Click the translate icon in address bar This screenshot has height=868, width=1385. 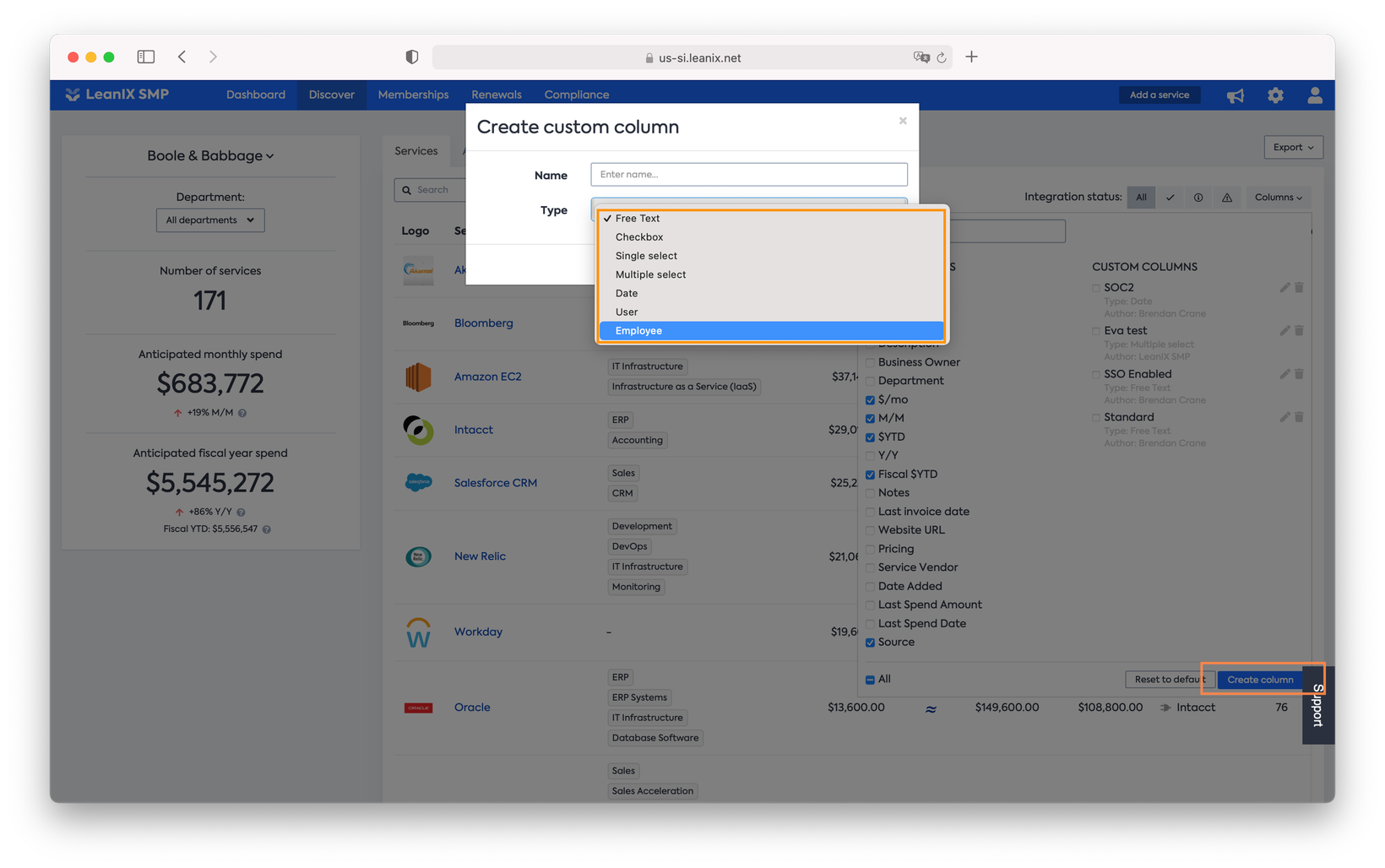(x=921, y=57)
